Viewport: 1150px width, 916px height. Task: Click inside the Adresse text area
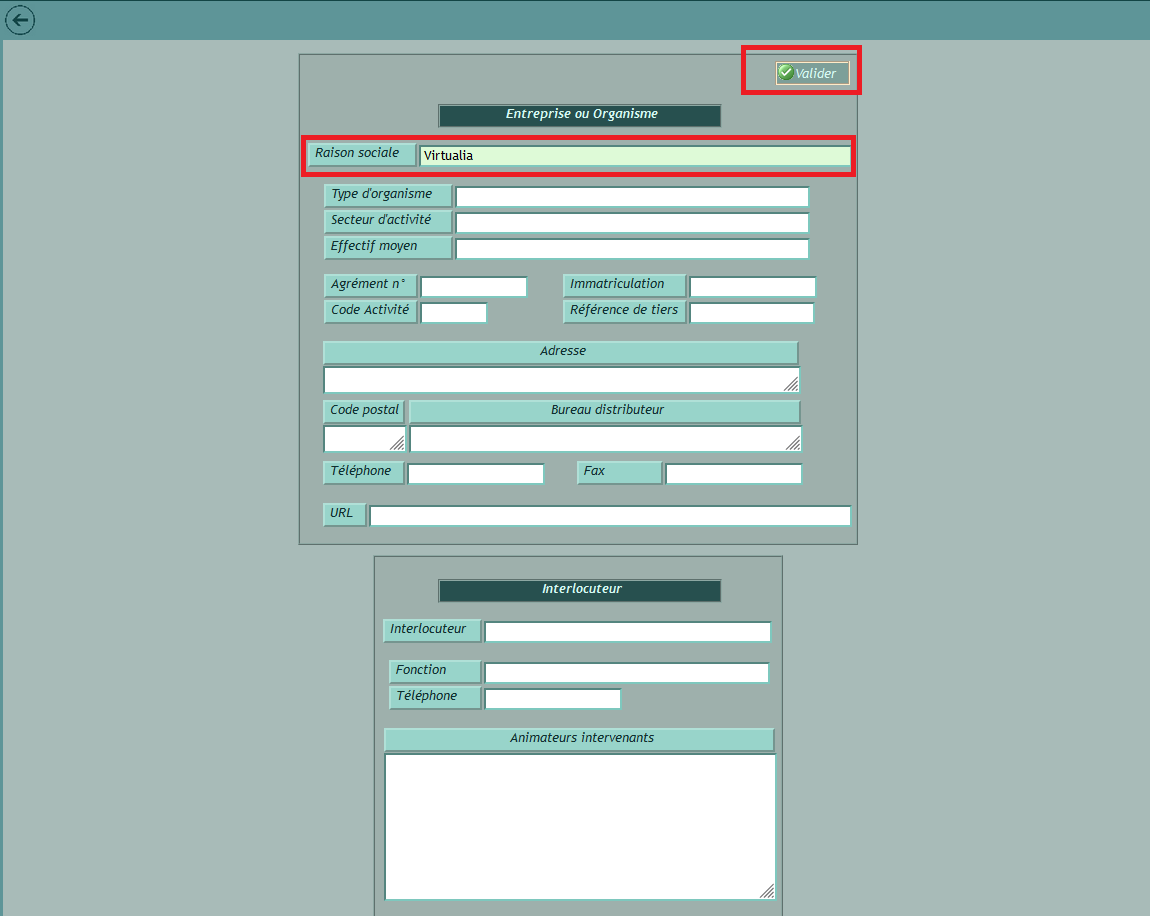[560, 380]
